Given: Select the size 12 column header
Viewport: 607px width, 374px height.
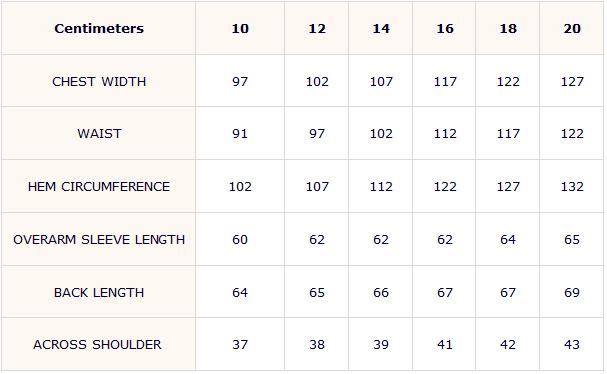Looking at the screenshot, I should click(317, 28).
